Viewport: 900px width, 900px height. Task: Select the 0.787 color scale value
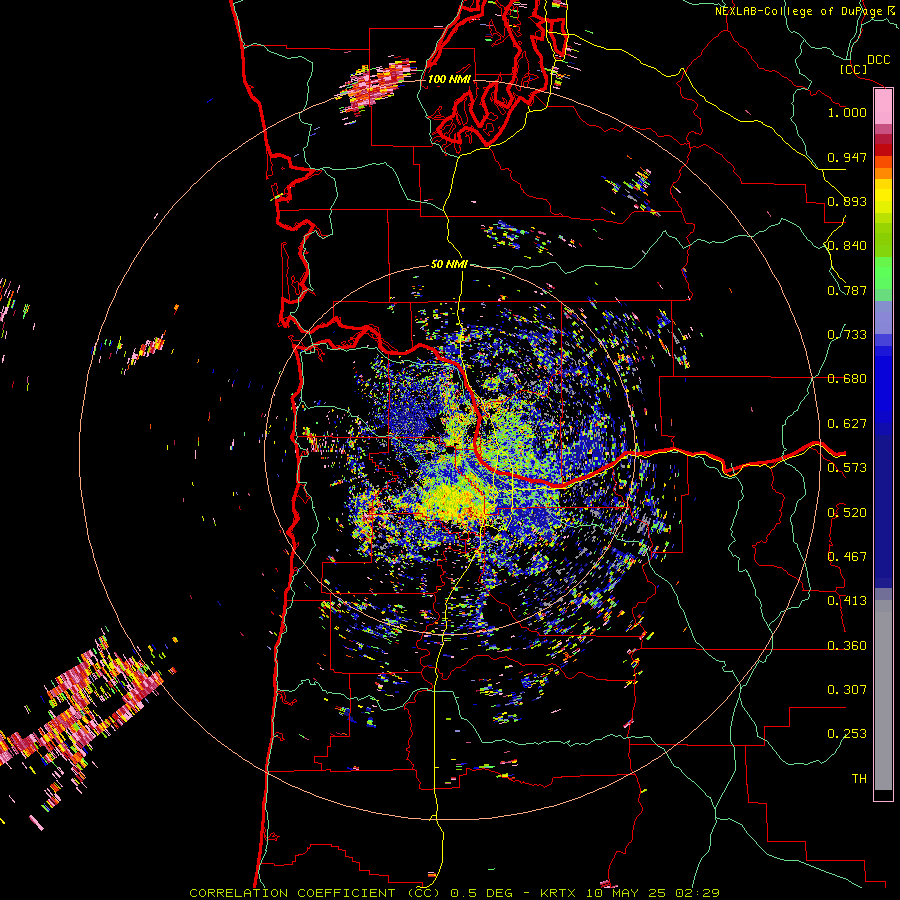tap(847, 290)
